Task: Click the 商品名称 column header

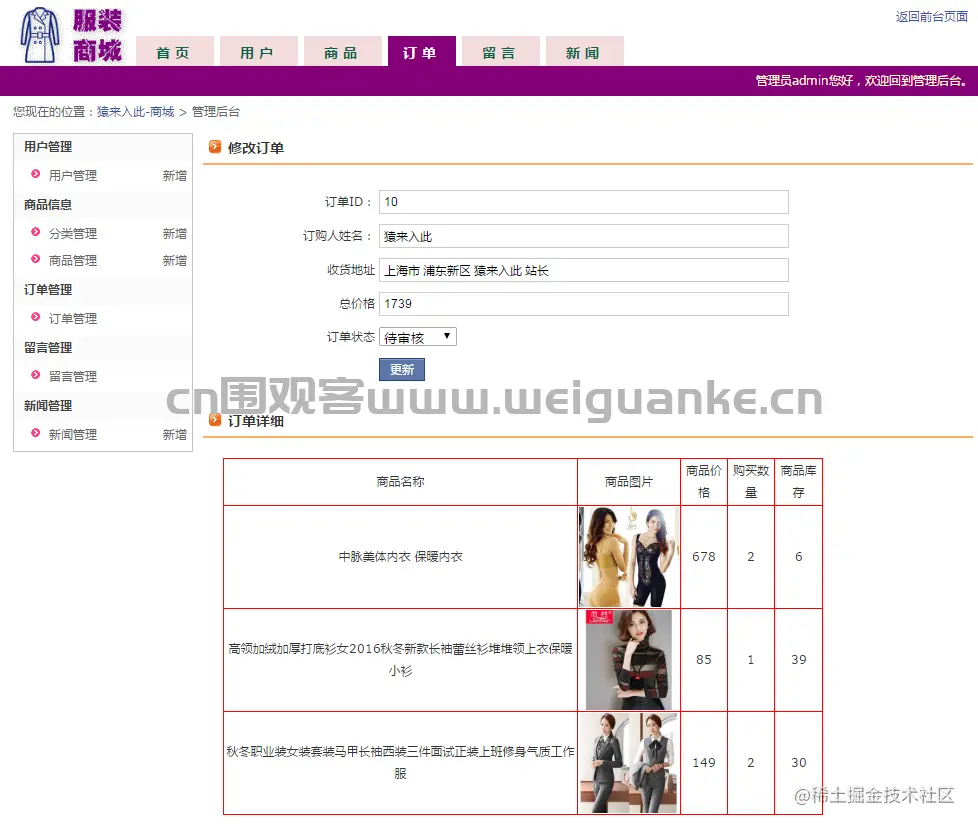Action: tap(400, 482)
